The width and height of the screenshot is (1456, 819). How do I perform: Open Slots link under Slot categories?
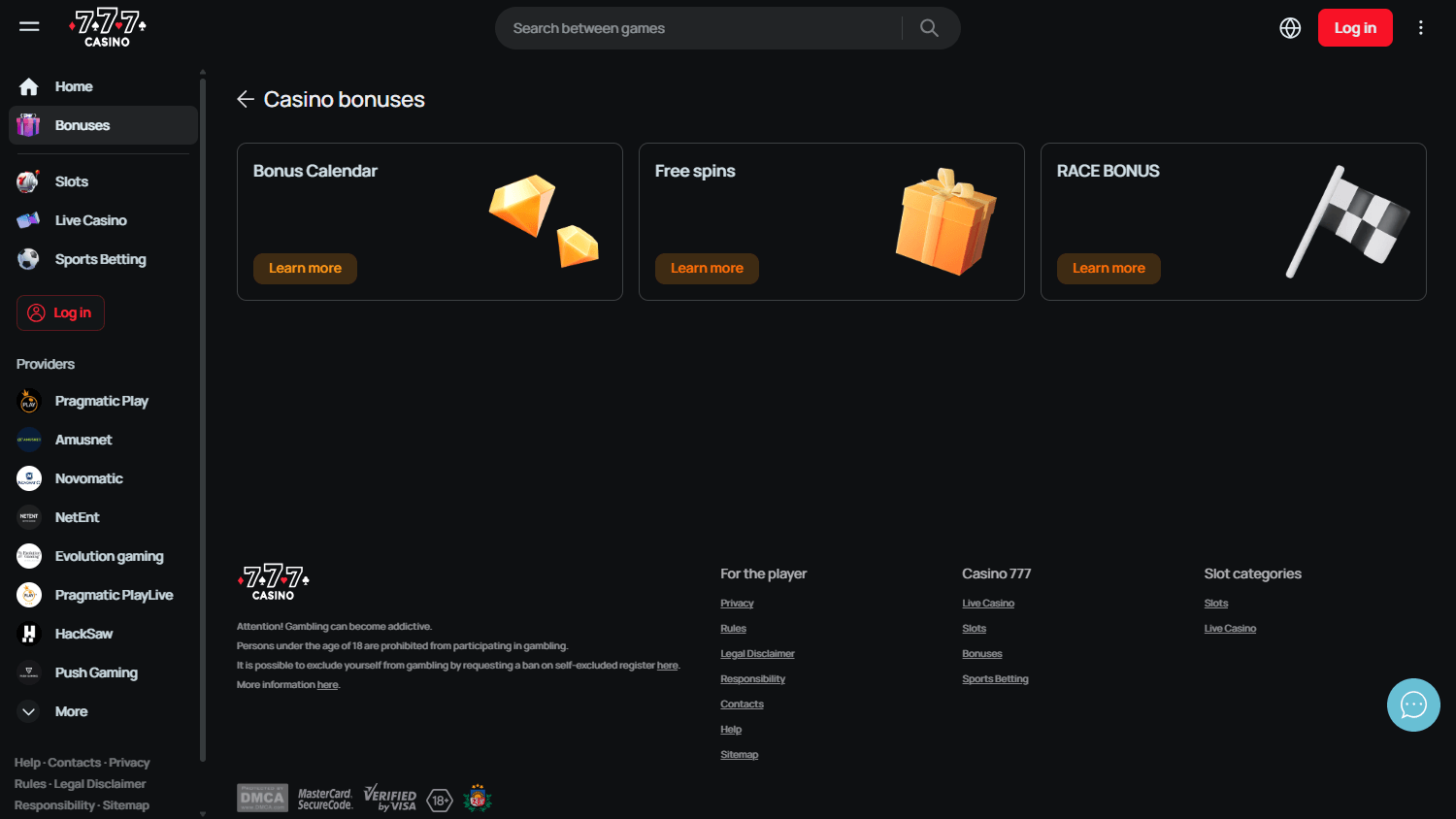tap(1216, 604)
